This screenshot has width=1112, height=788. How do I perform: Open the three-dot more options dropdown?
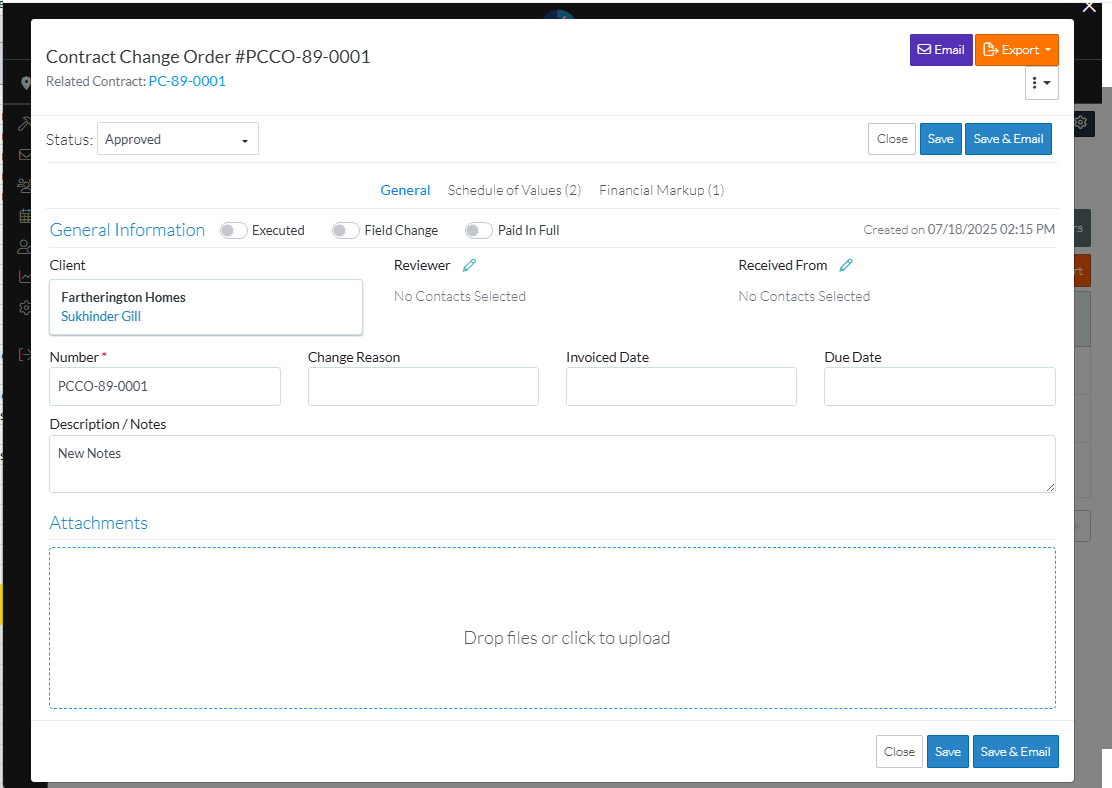click(x=1041, y=84)
